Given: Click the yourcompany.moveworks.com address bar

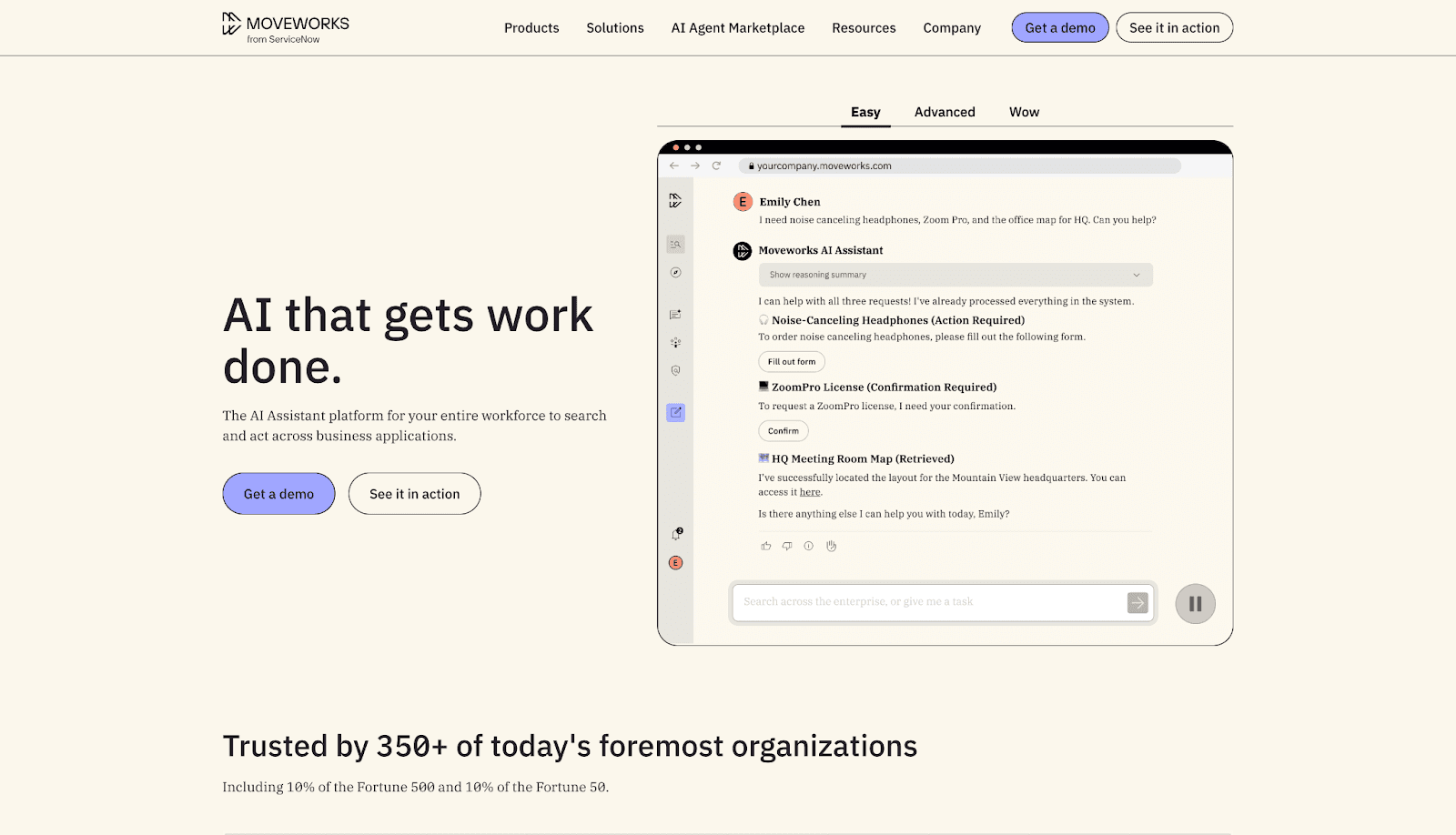Looking at the screenshot, I should point(960,166).
